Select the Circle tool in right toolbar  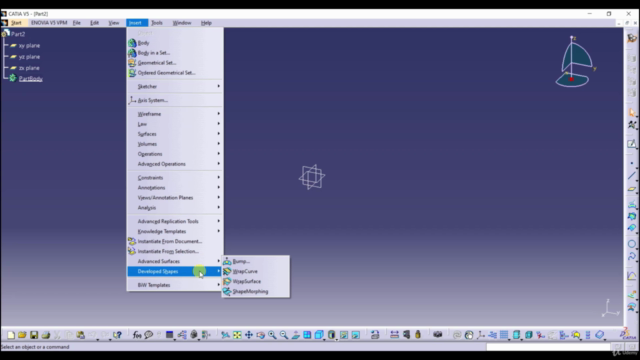pyautogui.click(x=632, y=244)
